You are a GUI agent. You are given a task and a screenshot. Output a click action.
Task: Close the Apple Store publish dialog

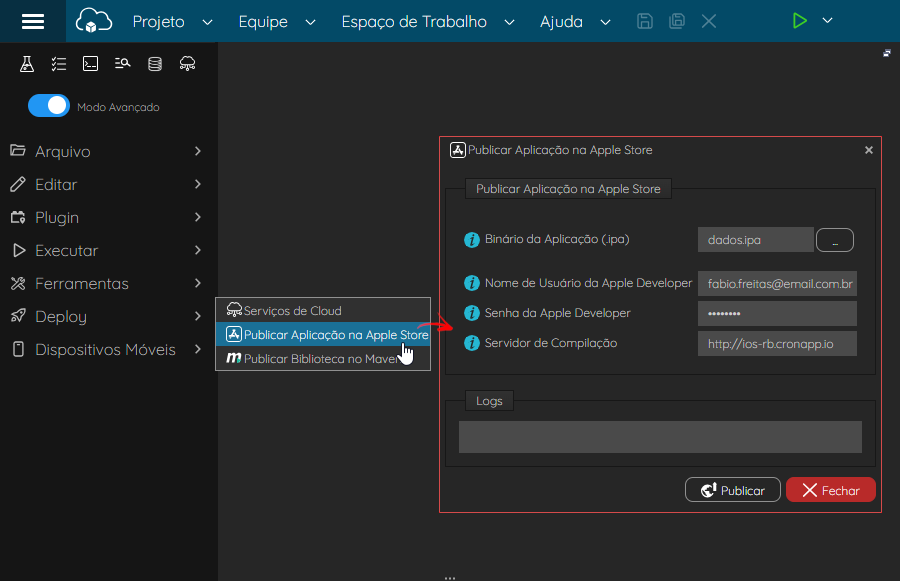(868, 150)
